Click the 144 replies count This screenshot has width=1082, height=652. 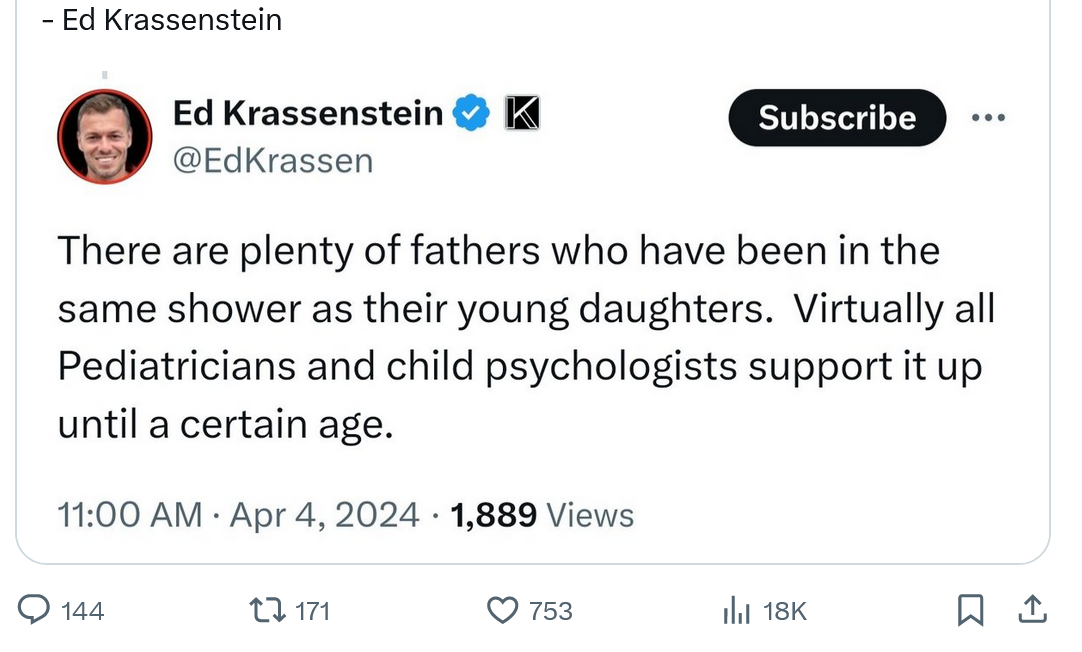tap(82, 610)
